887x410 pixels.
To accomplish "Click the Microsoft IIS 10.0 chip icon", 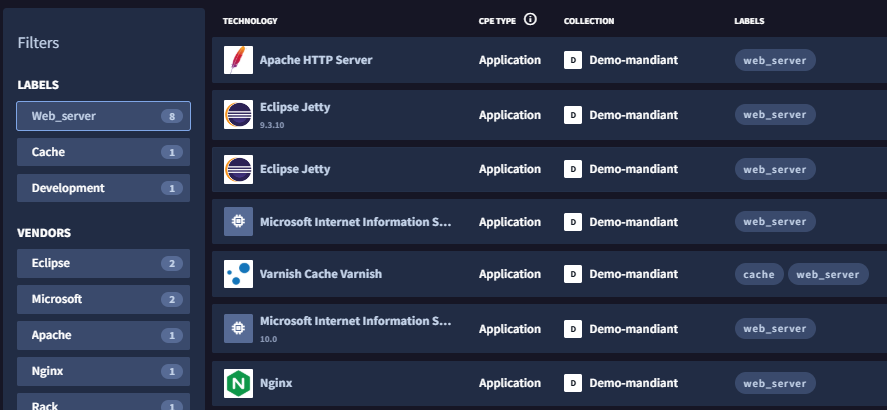I will pos(238,328).
